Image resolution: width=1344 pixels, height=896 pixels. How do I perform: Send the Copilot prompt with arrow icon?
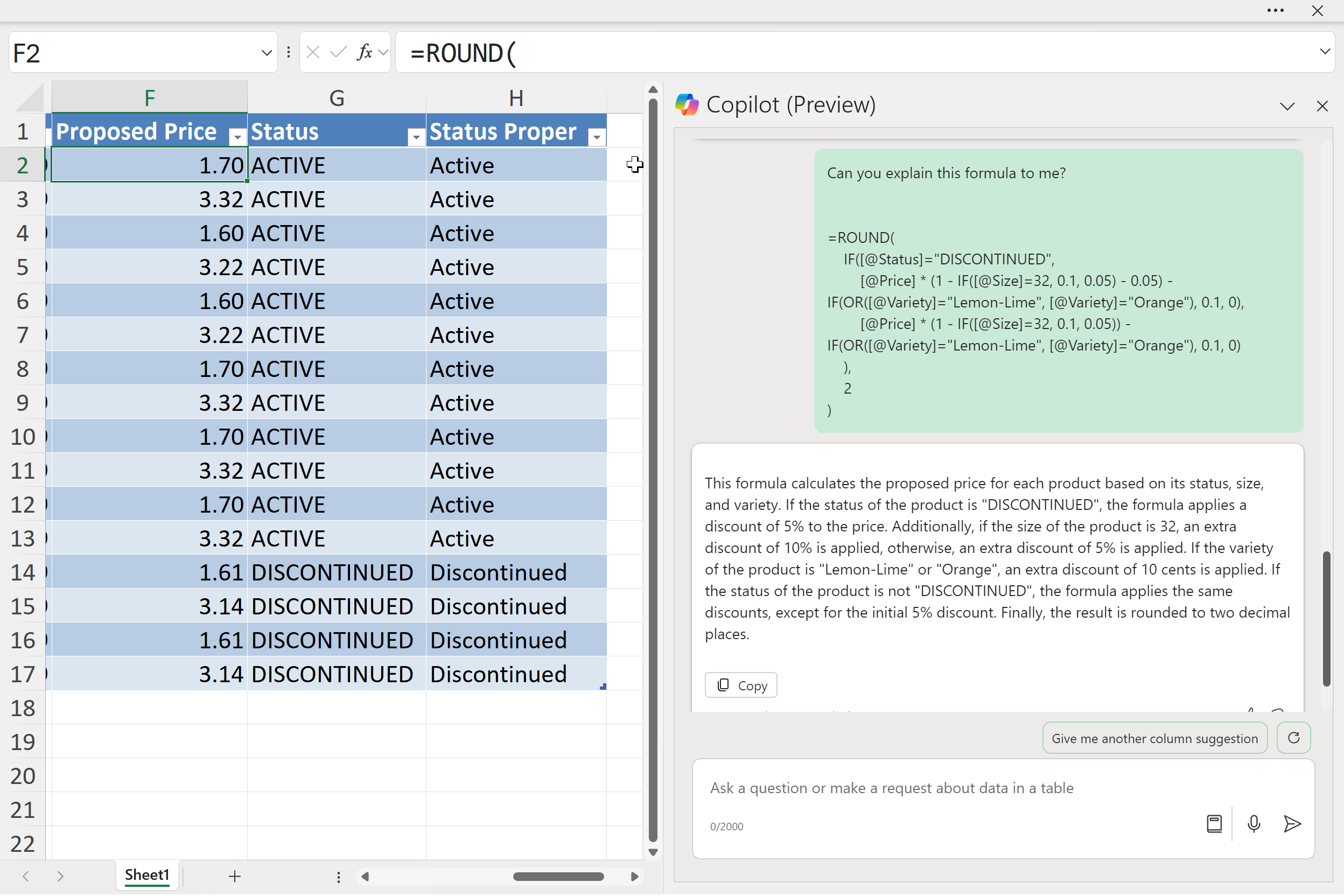coord(1291,823)
